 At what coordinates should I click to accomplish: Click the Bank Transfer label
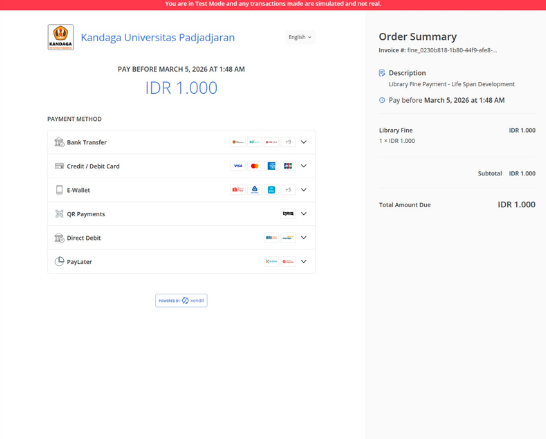[87, 142]
